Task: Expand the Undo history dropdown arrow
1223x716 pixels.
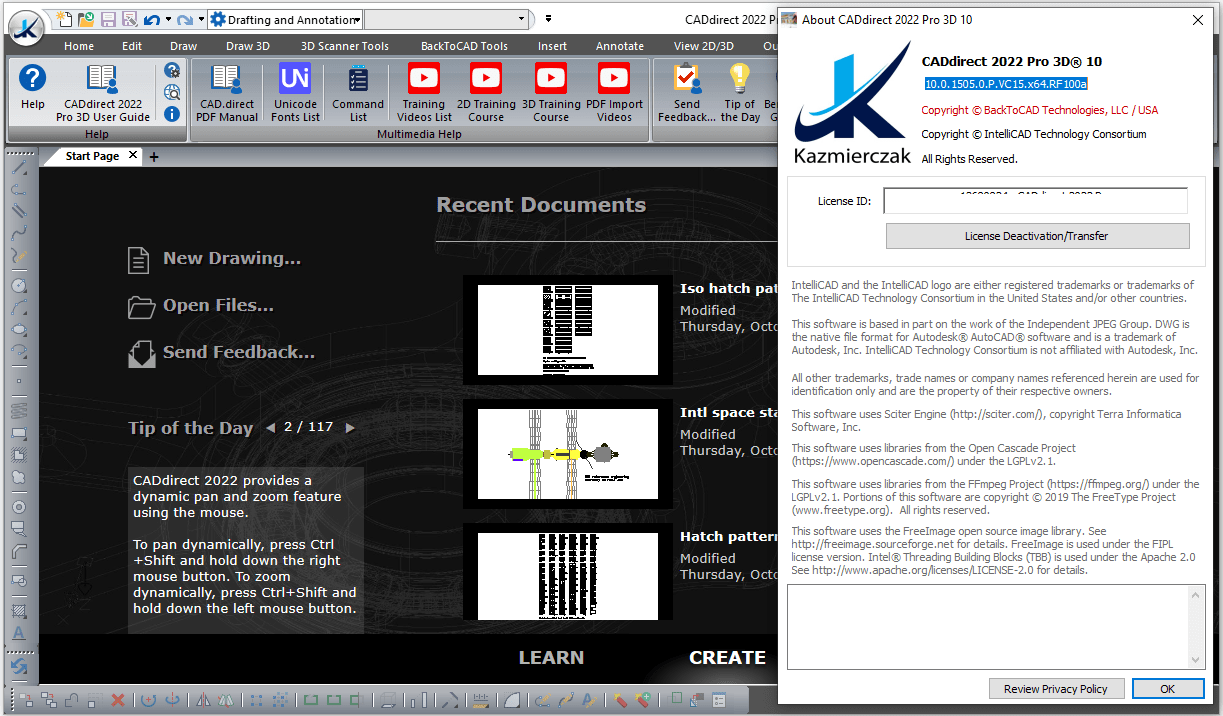Action: (x=167, y=19)
